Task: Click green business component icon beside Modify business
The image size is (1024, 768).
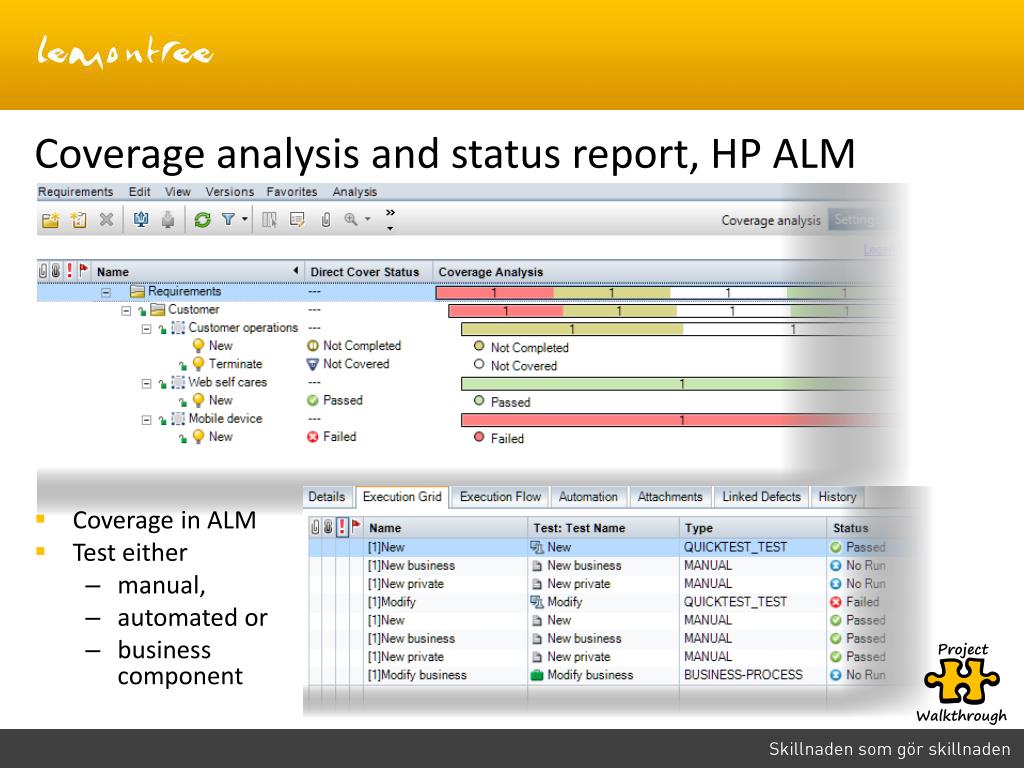Action: (537, 675)
